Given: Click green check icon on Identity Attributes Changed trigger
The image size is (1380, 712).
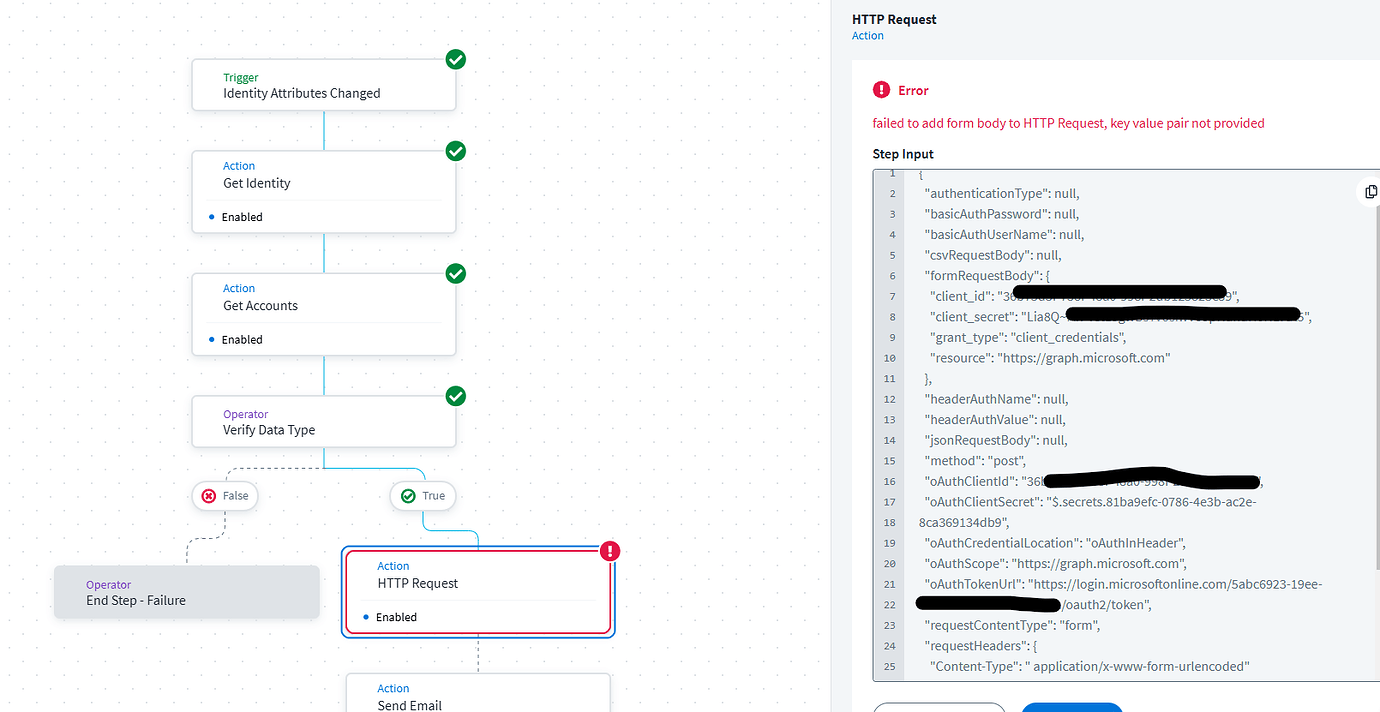Looking at the screenshot, I should point(455,59).
